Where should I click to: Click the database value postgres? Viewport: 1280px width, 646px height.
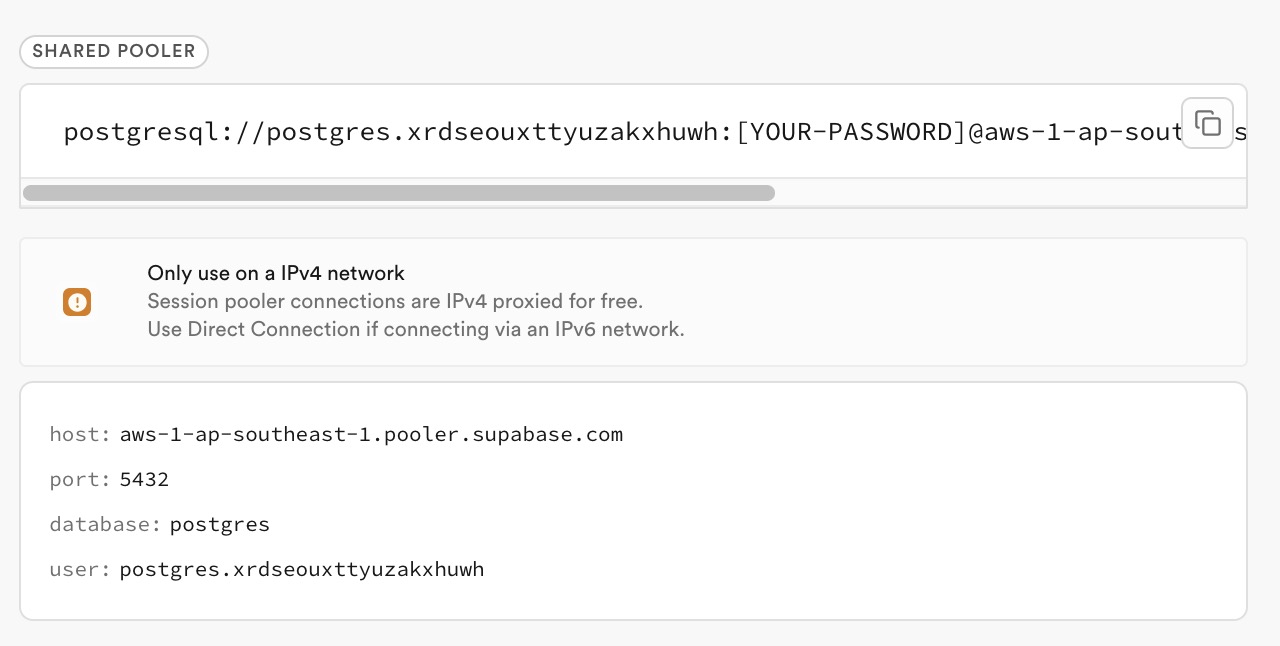point(220,524)
